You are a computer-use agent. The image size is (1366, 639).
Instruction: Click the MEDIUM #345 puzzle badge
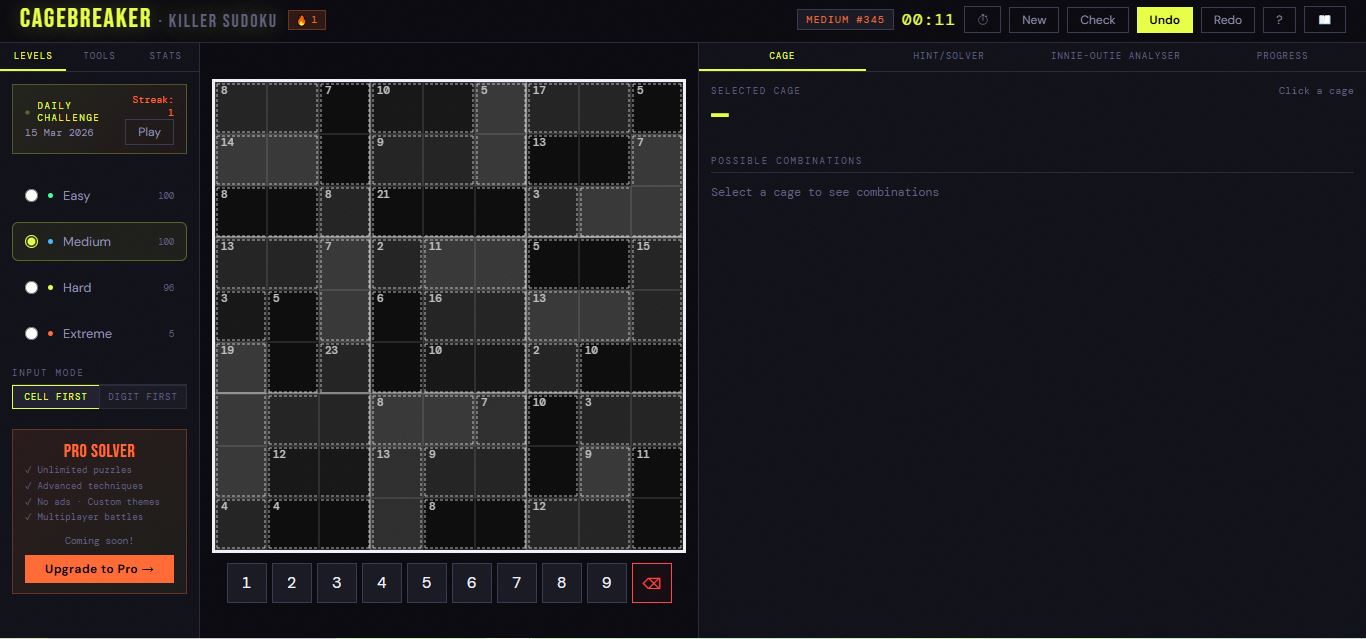tap(845, 20)
